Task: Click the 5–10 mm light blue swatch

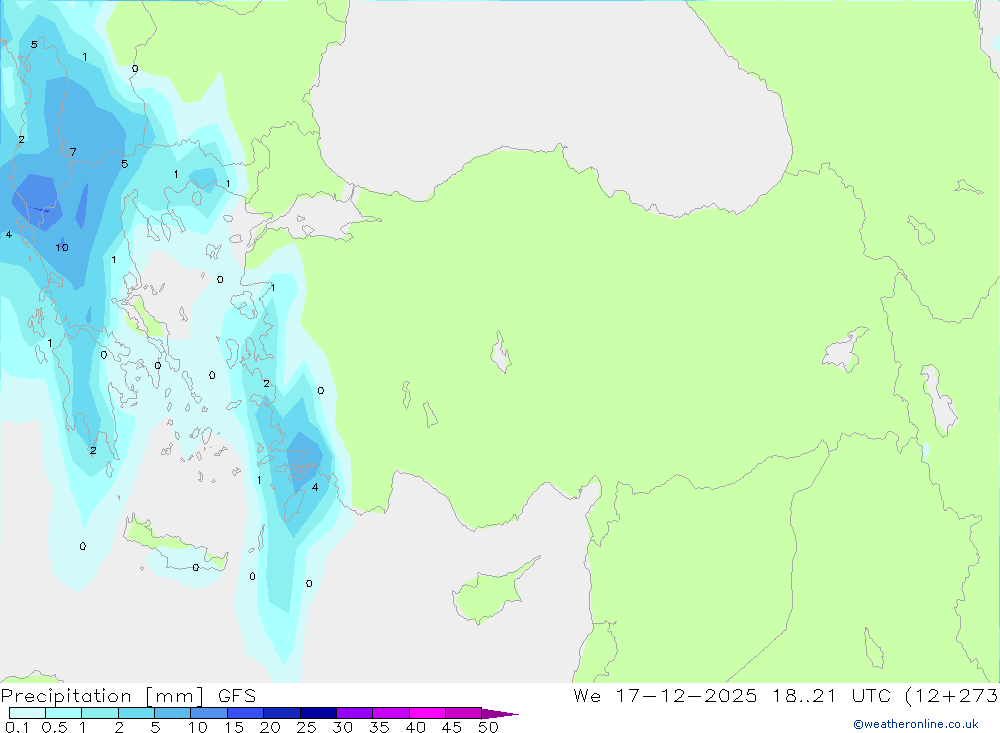Action: click(x=173, y=713)
